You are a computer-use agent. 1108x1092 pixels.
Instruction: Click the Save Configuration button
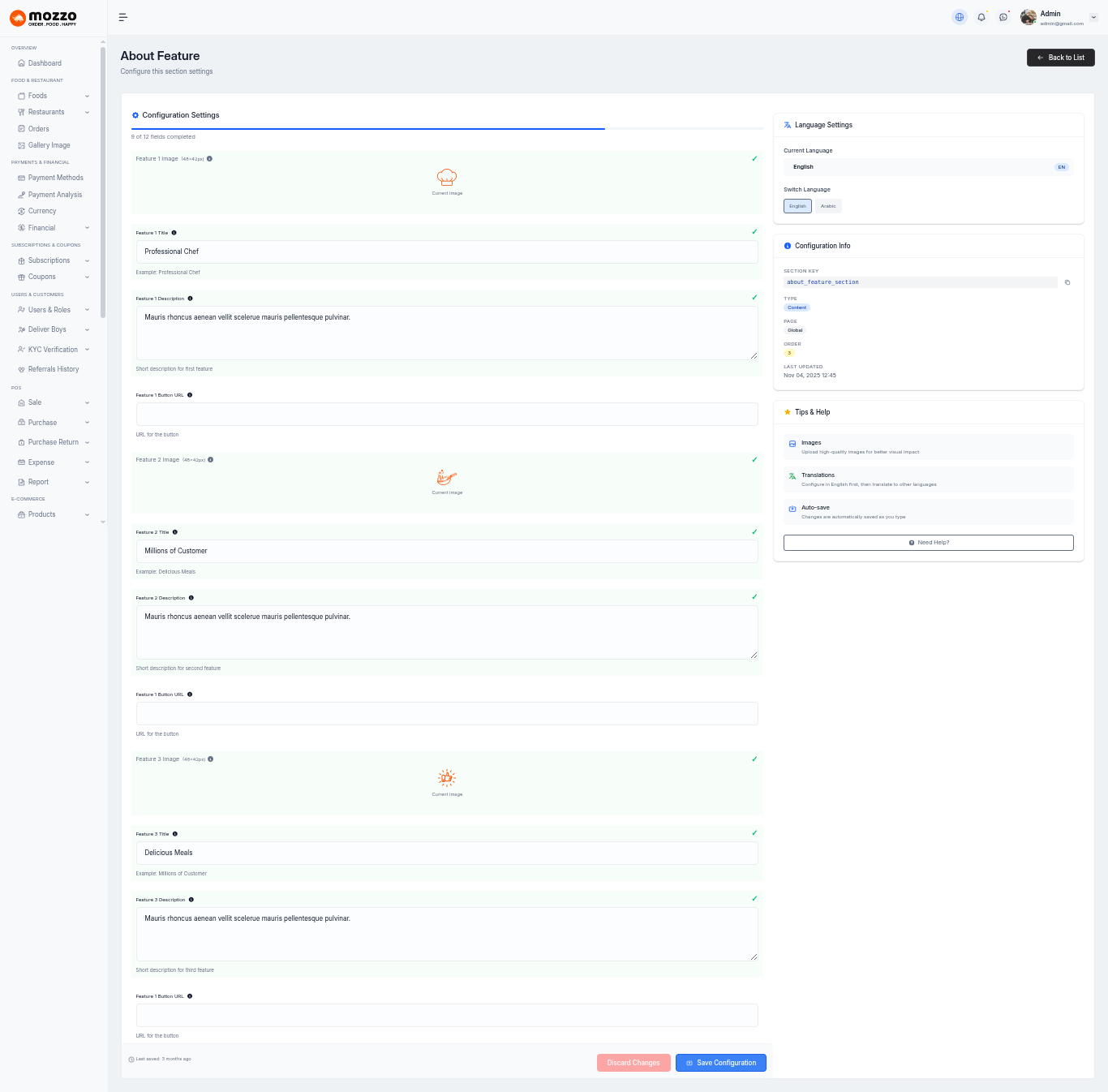pos(720,1063)
